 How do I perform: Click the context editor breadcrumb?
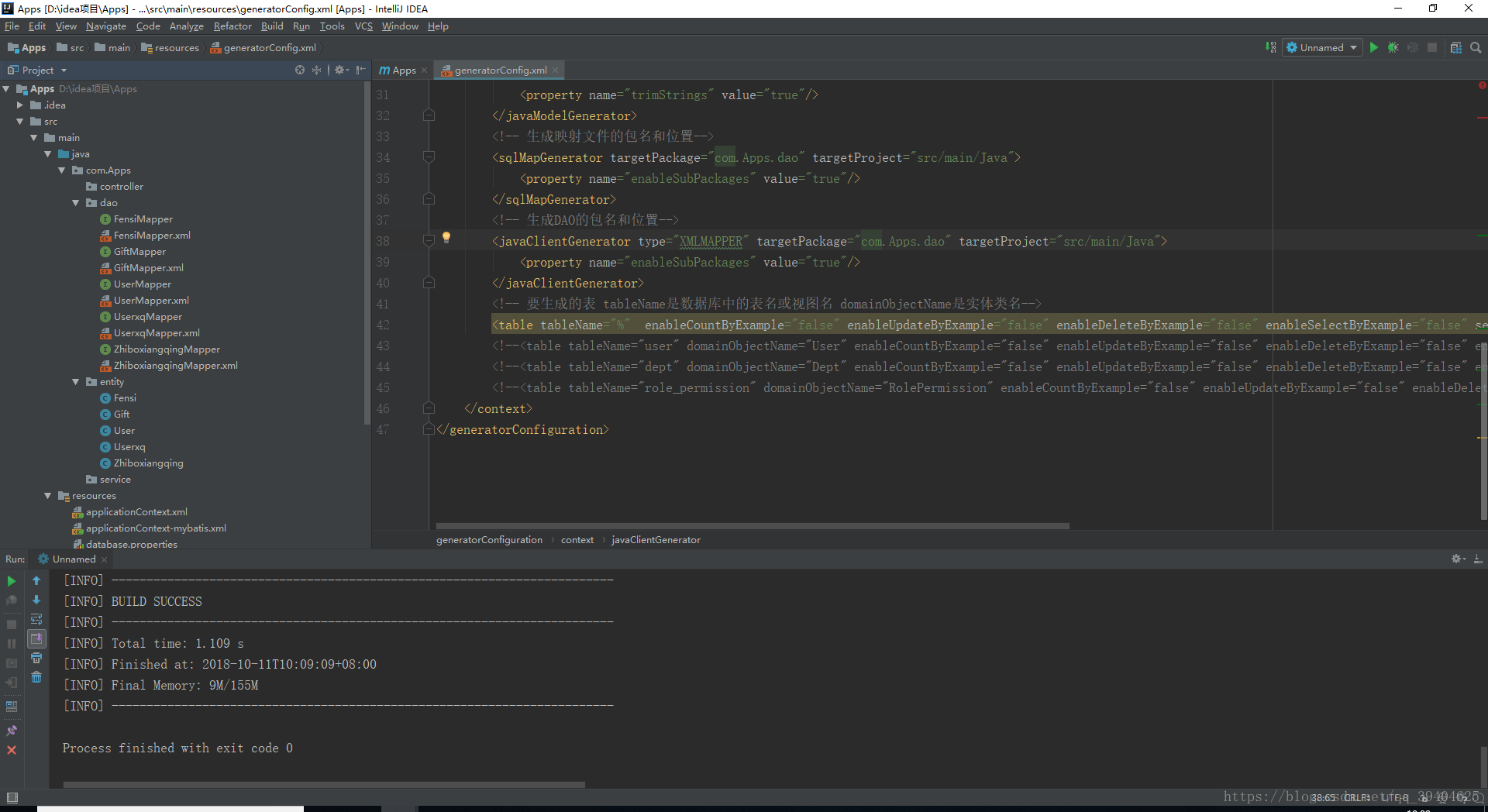(x=577, y=540)
